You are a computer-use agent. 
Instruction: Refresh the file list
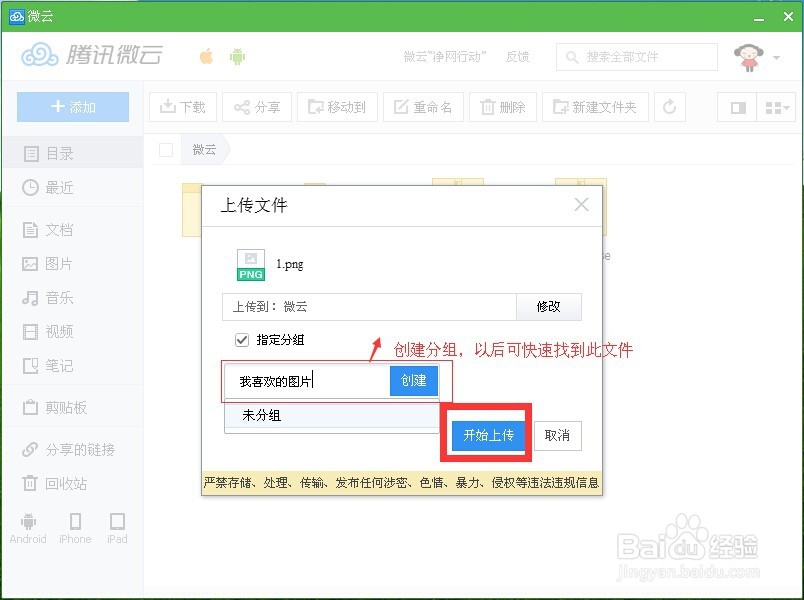pyautogui.click(x=669, y=107)
